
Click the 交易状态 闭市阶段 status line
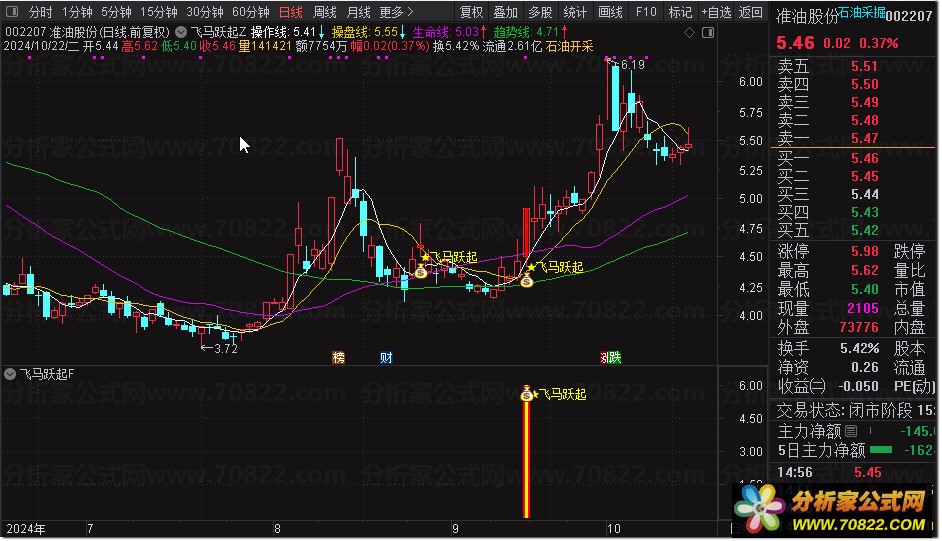(854, 411)
